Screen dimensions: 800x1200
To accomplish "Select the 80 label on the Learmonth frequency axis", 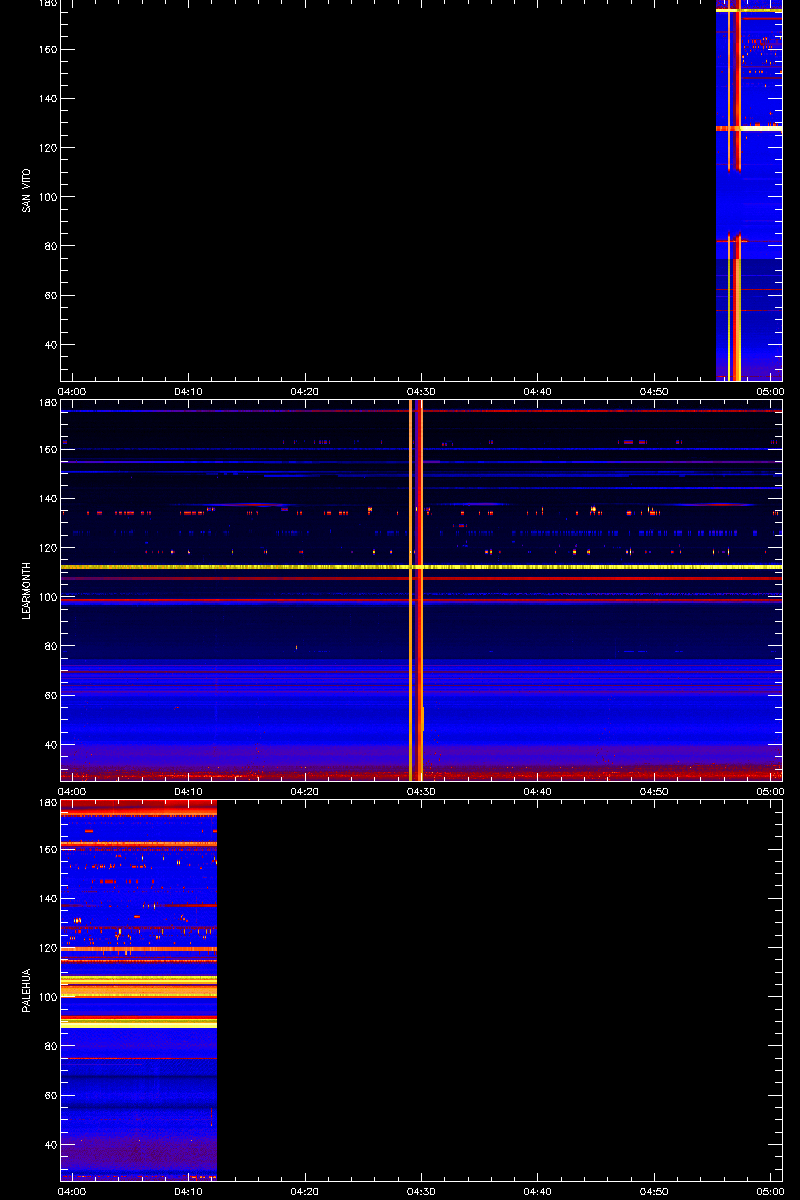I will click(x=50, y=646).
